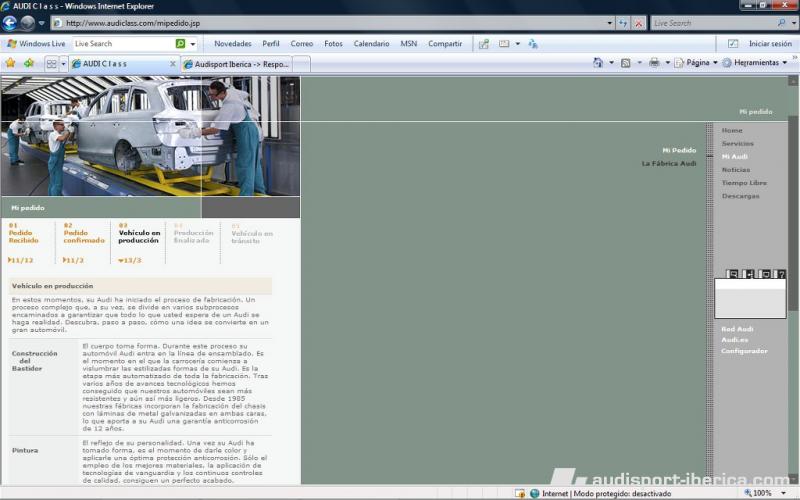Click the Windows Live logo button
The width and height of the screenshot is (800, 500).
[x=36, y=44]
